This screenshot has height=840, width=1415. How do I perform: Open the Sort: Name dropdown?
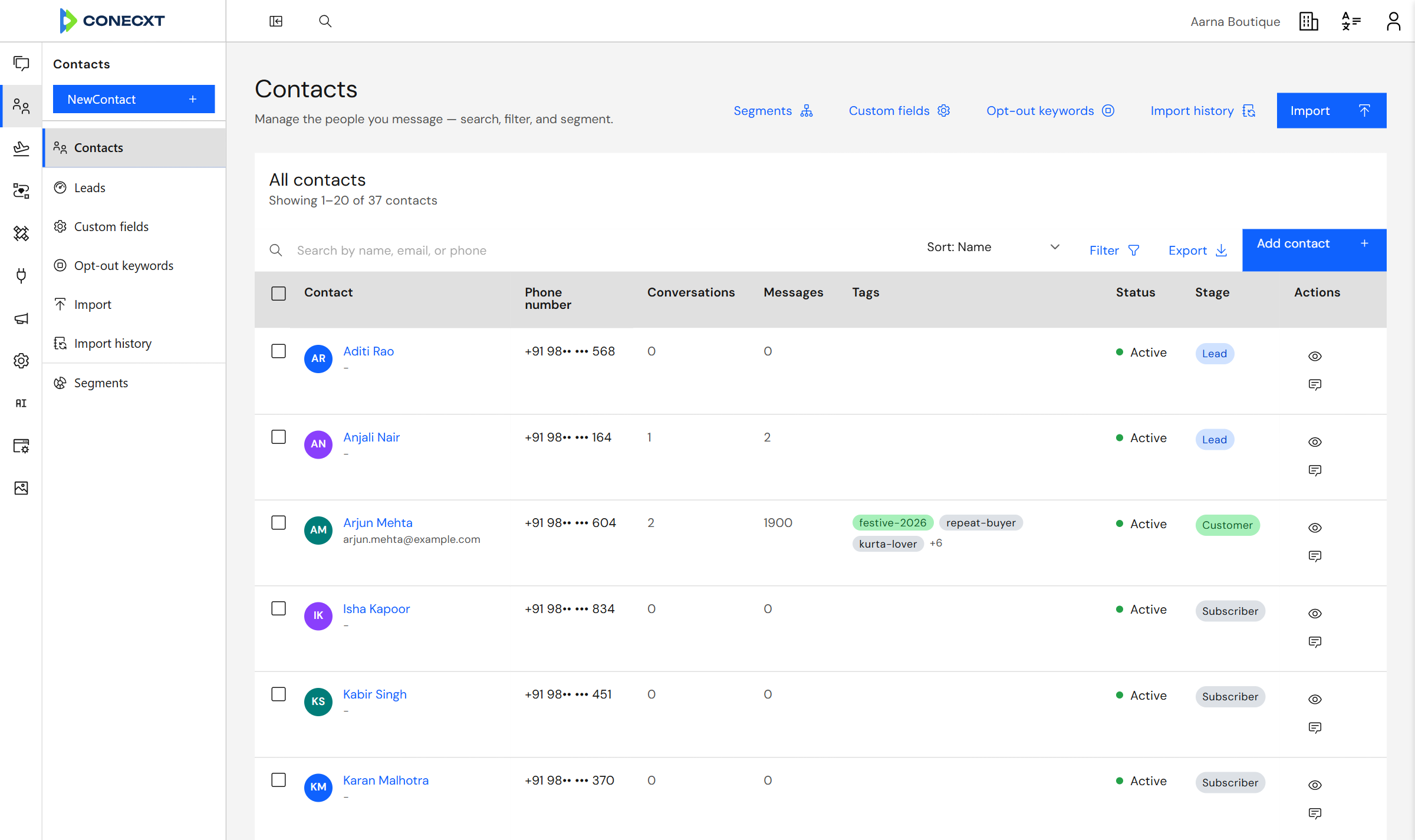tap(993, 247)
